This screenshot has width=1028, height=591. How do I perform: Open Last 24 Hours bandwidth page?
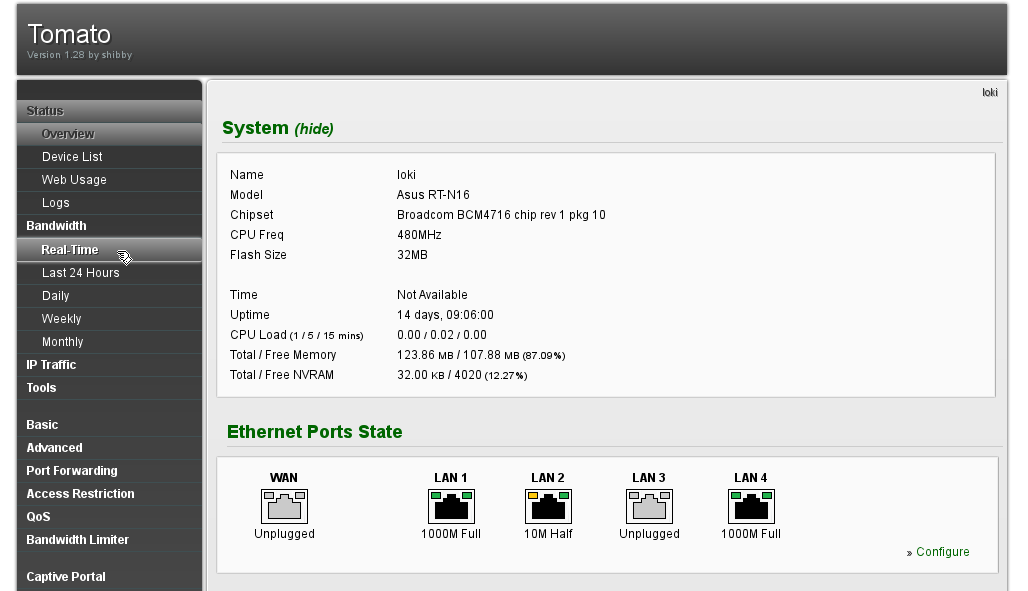[109, 273]
